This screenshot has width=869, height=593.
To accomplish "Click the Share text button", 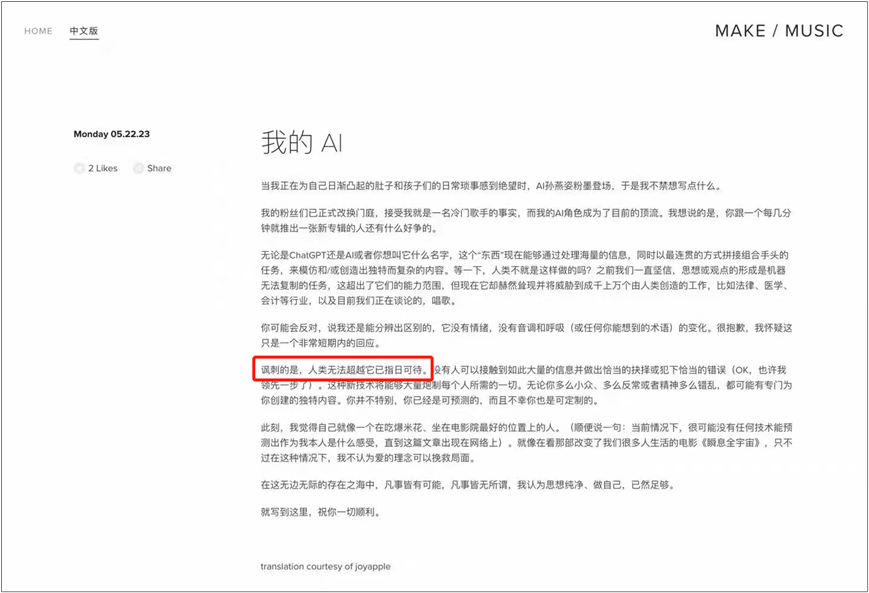I will [x=159, y=168].
